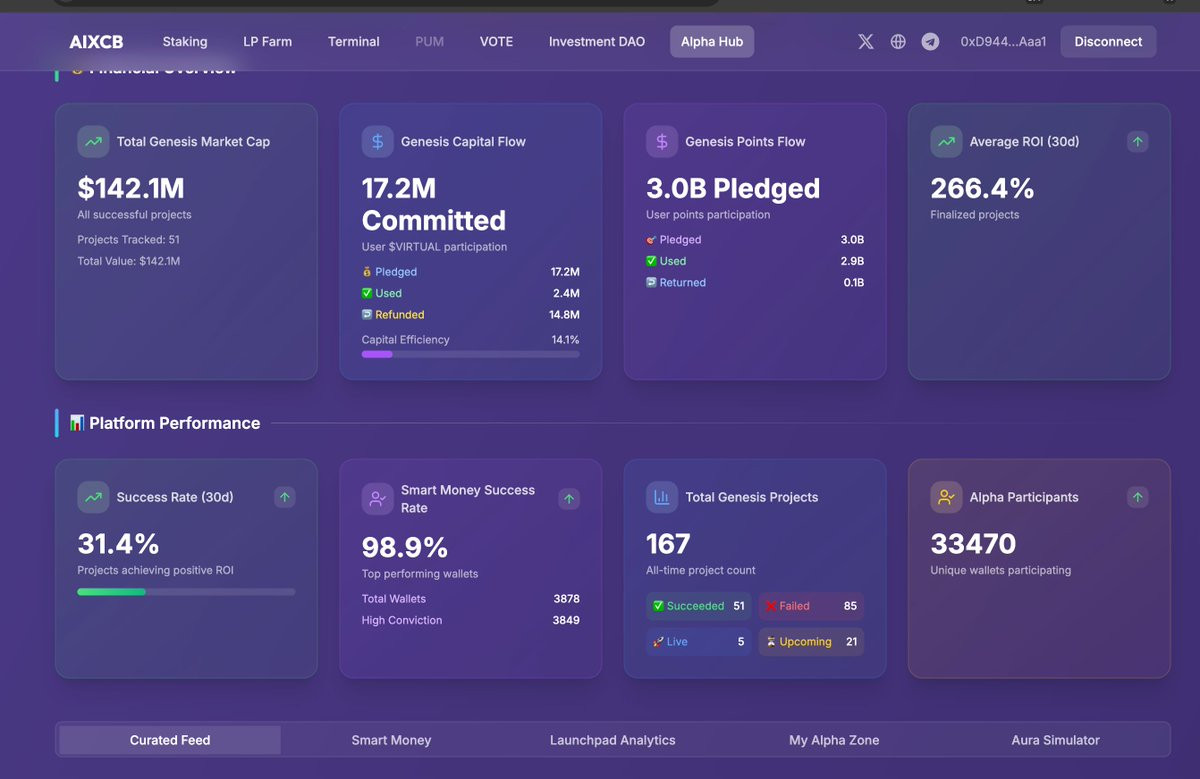The image size is (1200, 779).
Task: Open the Launchpad Analytics tab
Action: pos(613,740)
